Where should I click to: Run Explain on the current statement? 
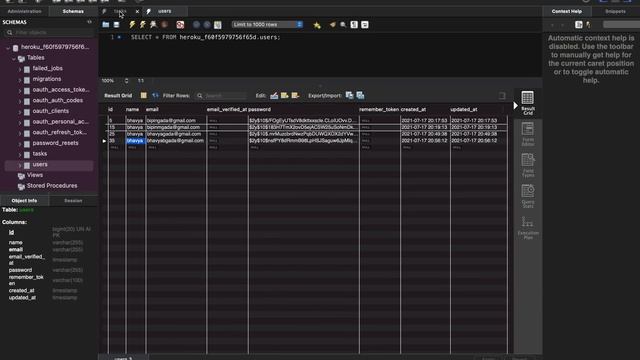[x=153, y=25]
